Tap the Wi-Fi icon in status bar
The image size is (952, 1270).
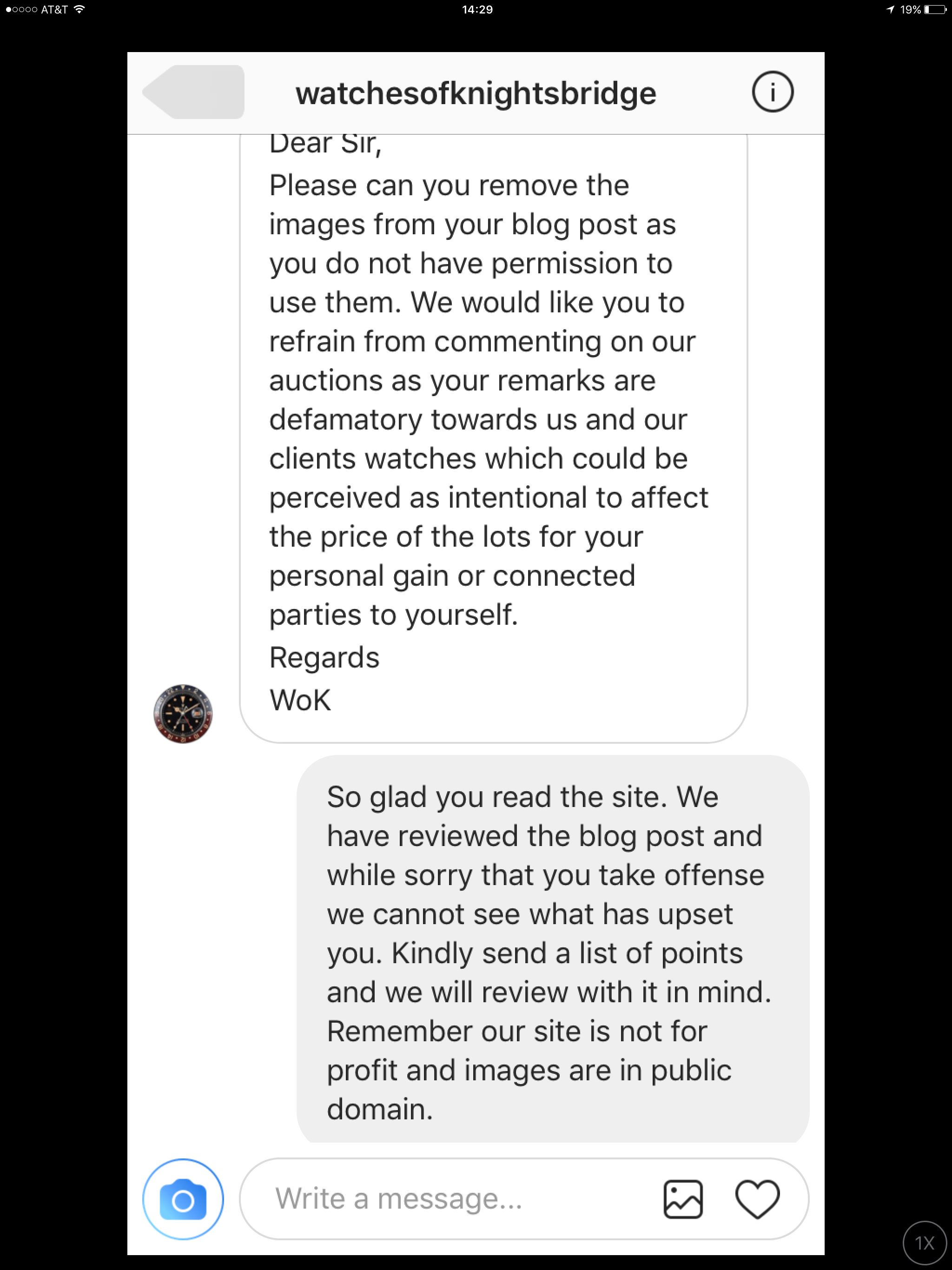[79, 9]
